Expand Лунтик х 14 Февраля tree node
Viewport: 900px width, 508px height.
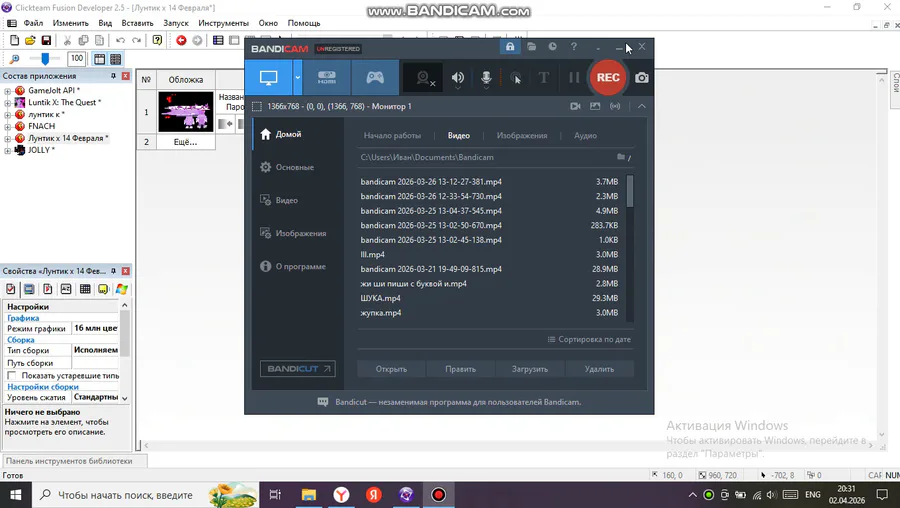tap(7, 138)
